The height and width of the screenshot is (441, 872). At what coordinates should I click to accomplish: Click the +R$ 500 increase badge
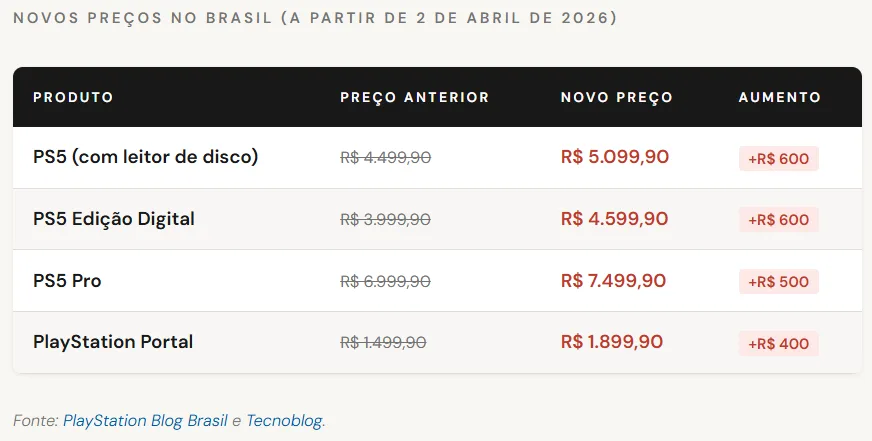click(x=778, y=282)
